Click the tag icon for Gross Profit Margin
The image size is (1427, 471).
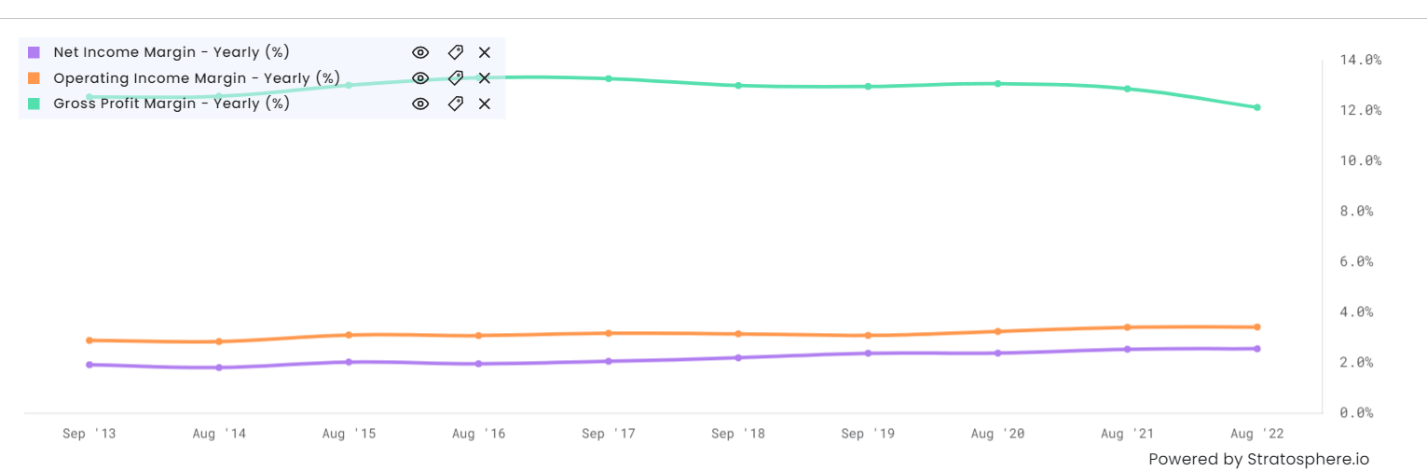(455, 104)
